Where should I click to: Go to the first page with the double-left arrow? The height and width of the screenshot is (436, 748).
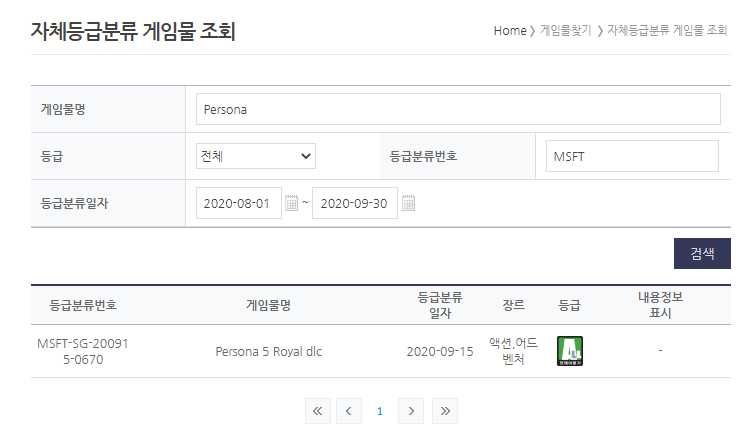318,411
